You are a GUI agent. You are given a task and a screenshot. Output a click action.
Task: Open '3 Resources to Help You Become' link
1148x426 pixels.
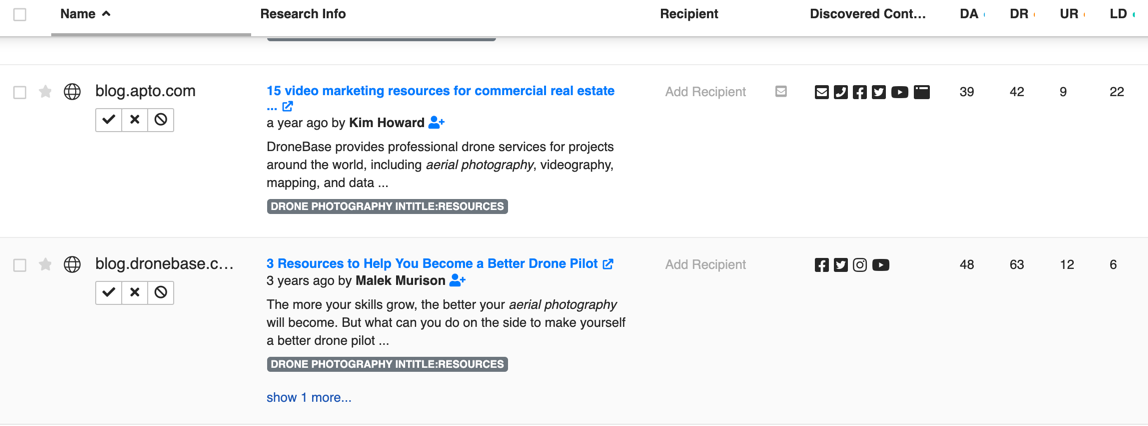[x=431, y=264]
